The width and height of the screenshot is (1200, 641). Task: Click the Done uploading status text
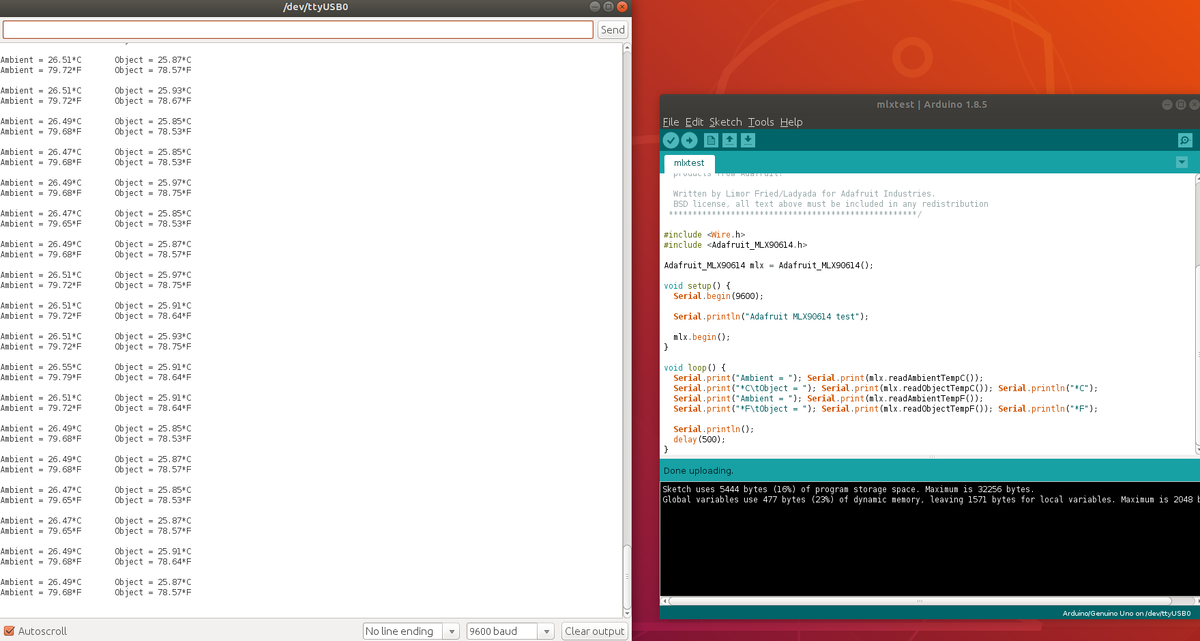point(698,470)
